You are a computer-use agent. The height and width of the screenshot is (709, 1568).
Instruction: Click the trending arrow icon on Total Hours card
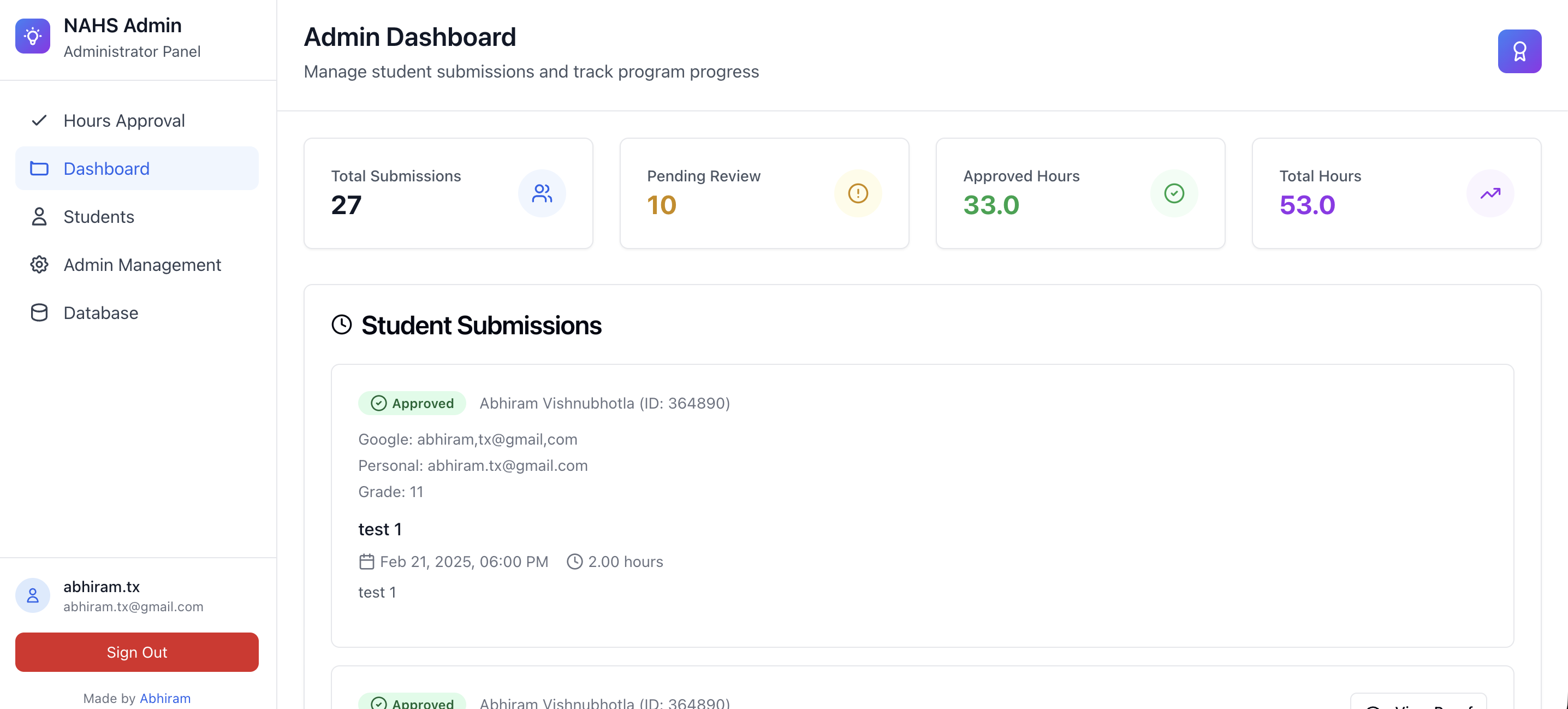pyautogui.click(x=1490, y=193)
